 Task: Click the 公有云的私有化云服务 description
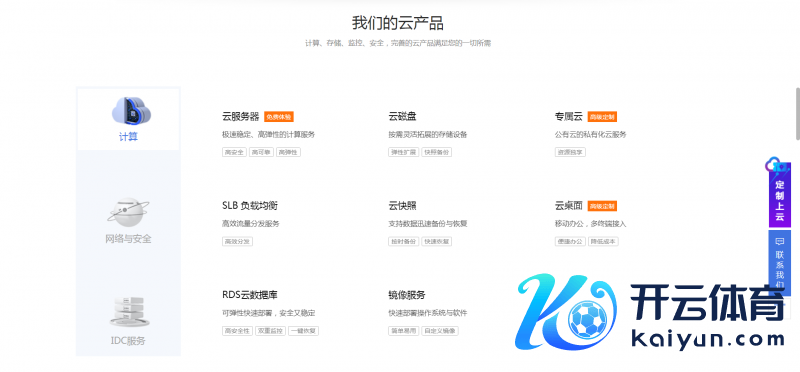click(590, 135)
